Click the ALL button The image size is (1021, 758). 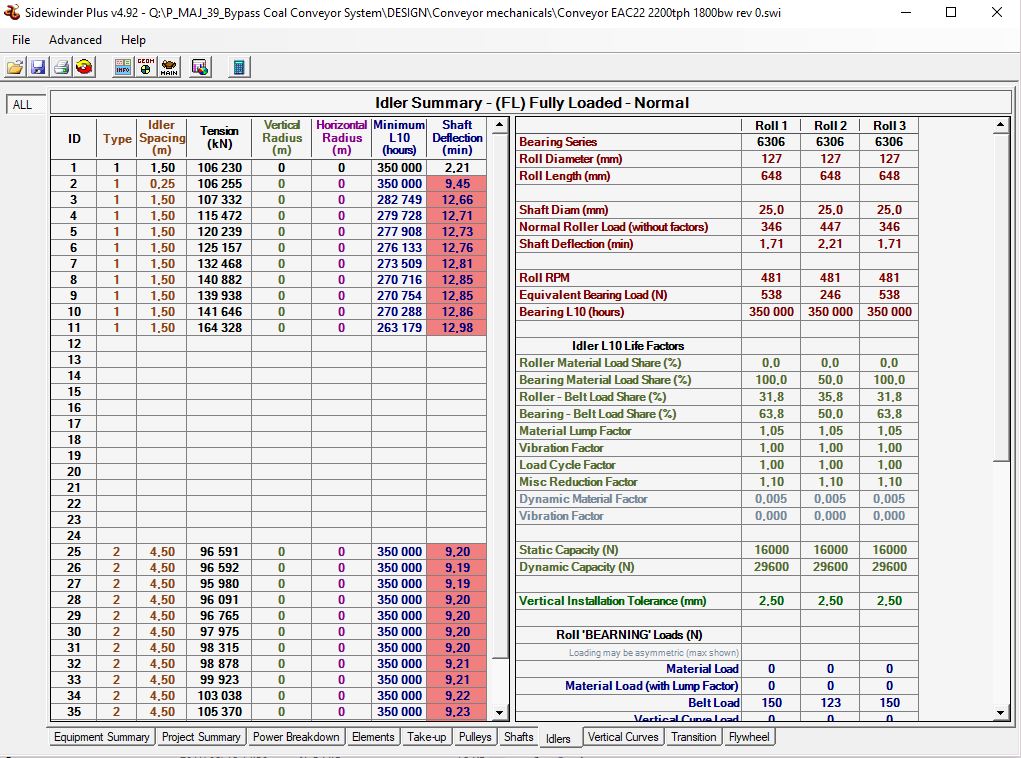(x=22, y=105)
